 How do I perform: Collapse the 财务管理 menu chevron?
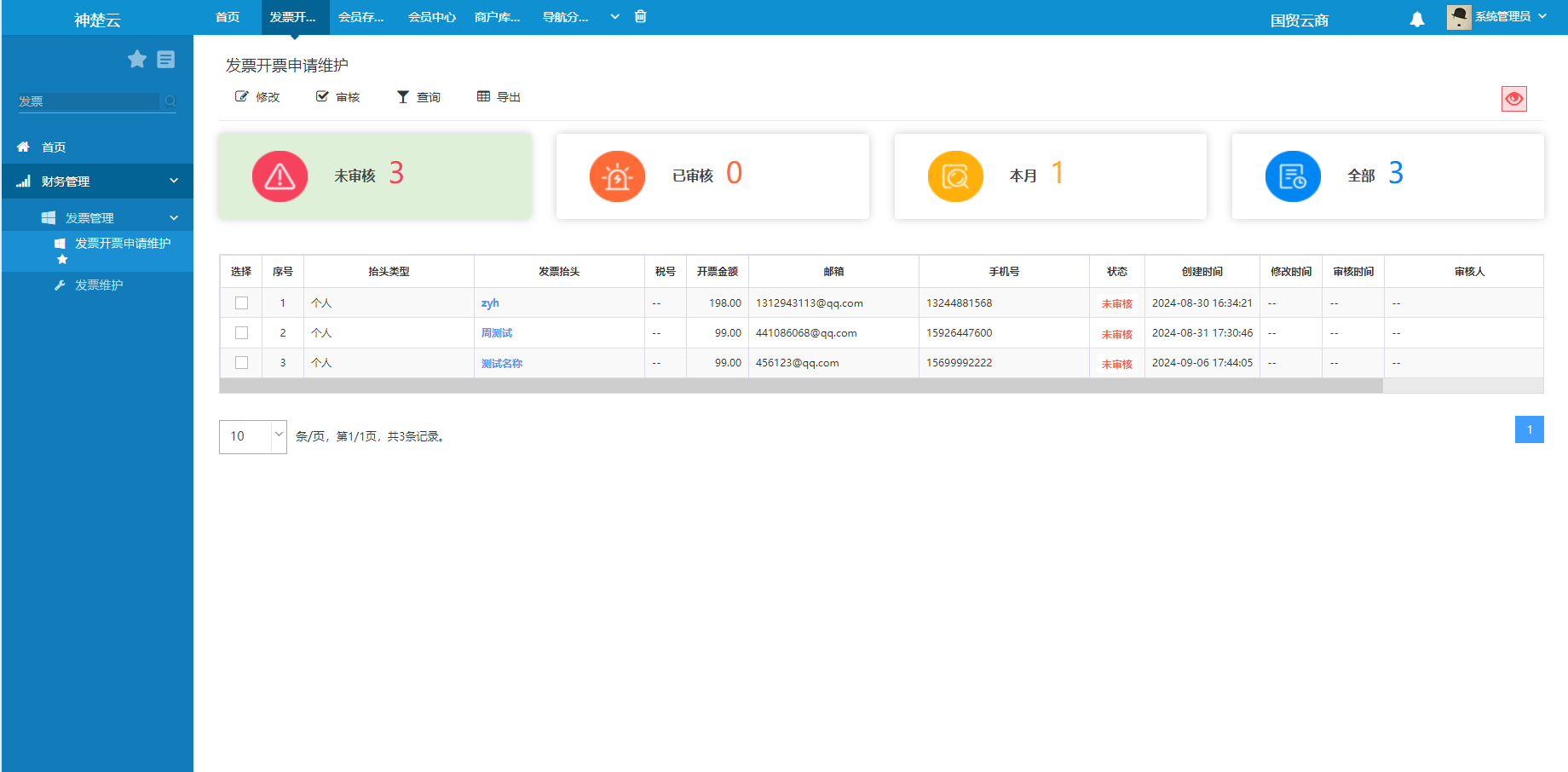pyautogui.click(x=174, y=181)
